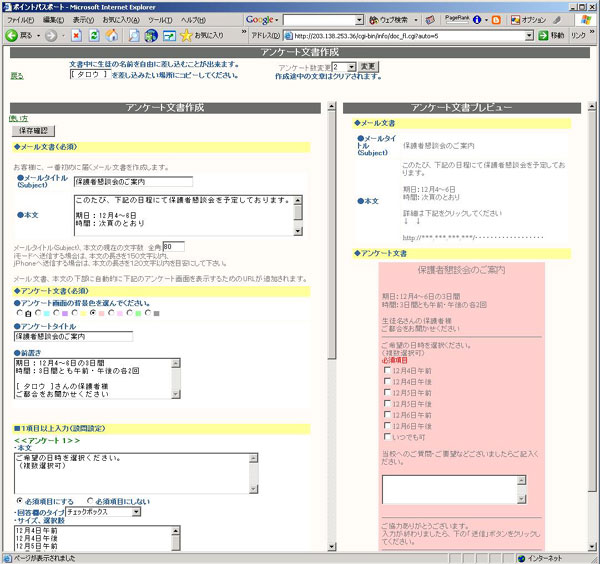
Task: Click the 戻る link
Action: (16, 75)
